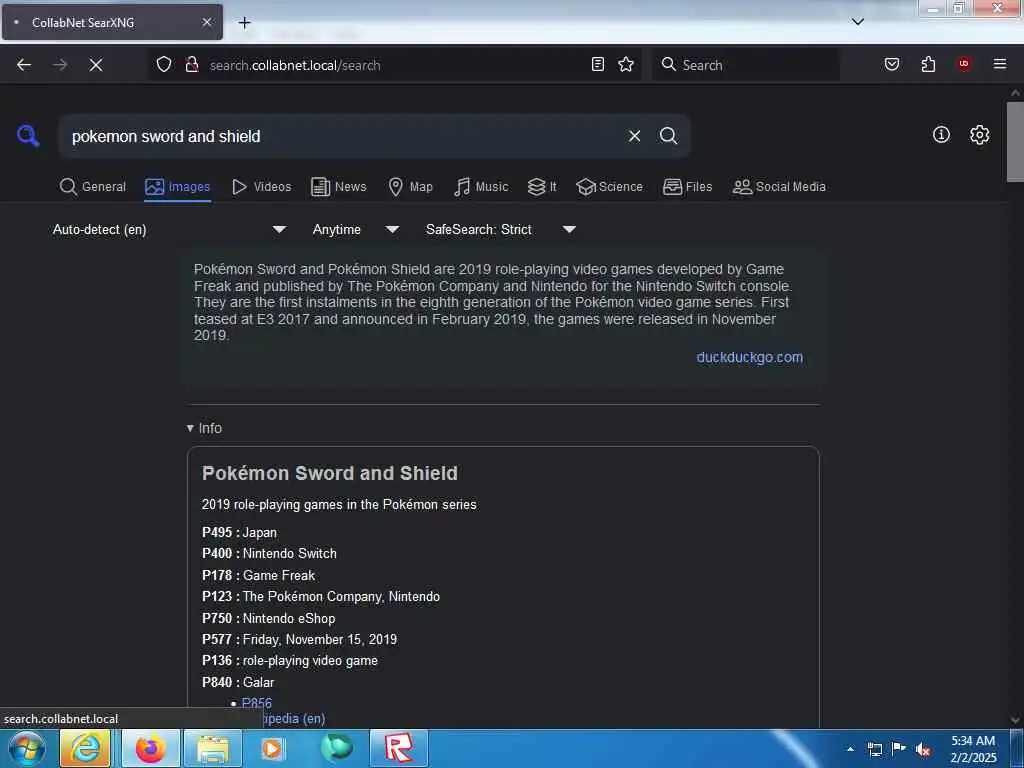Open the Firefox application menu
Screen dimensions: 1024x768
(x=1000, y=64)
